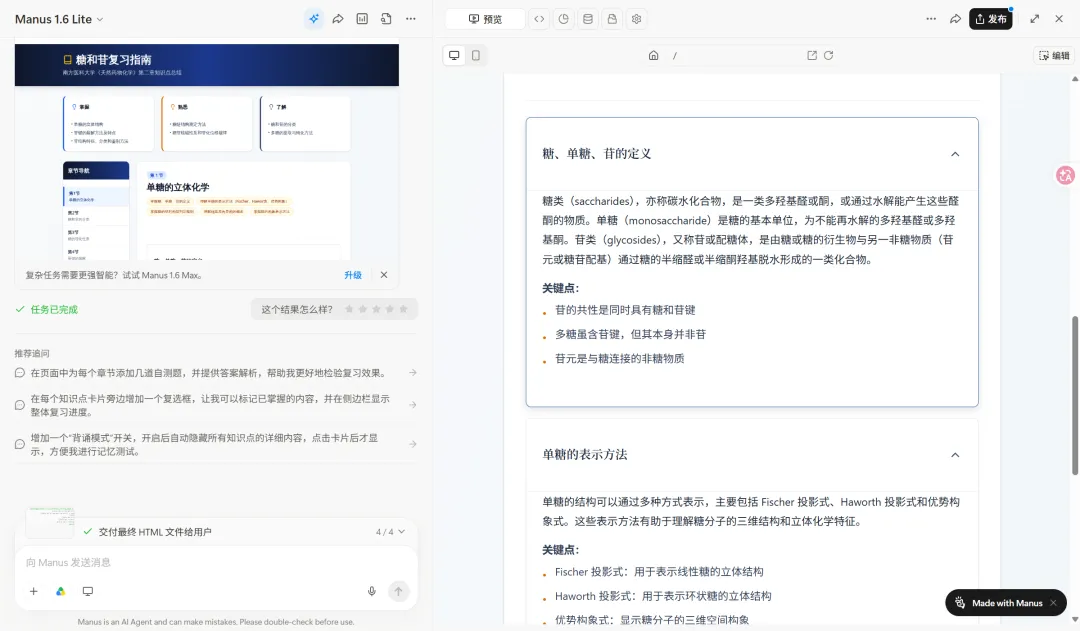This screenshot has height=631, width=1080.
Task: Close the Made with Manus badge
Action: [x=1053, y=603]
